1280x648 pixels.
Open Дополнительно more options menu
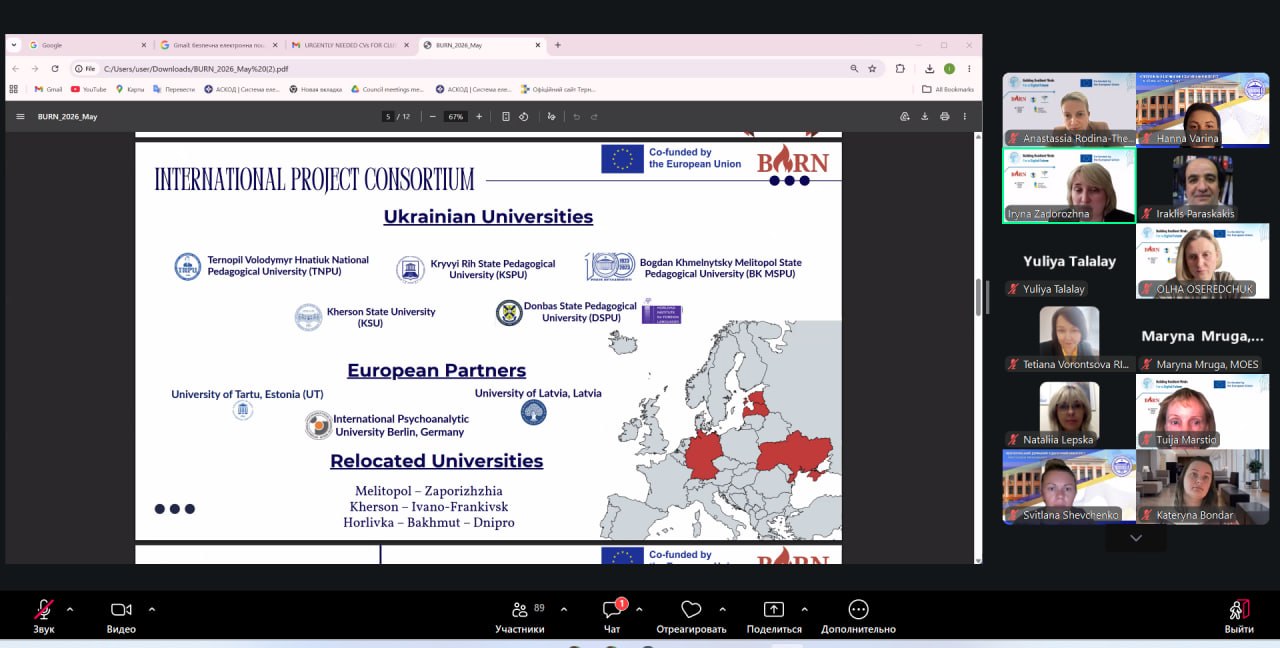(858, 615)
